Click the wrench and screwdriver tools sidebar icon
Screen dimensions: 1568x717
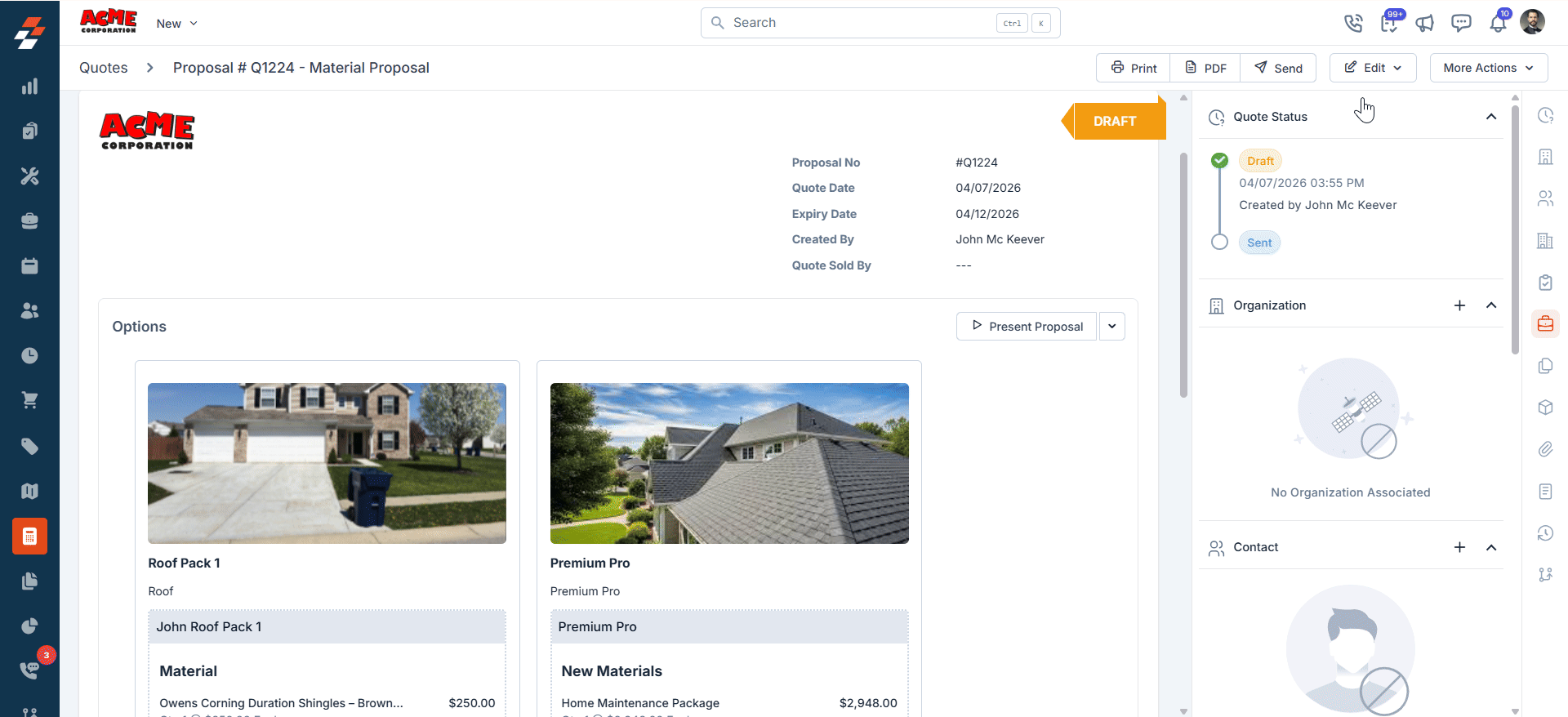[29, 176]
